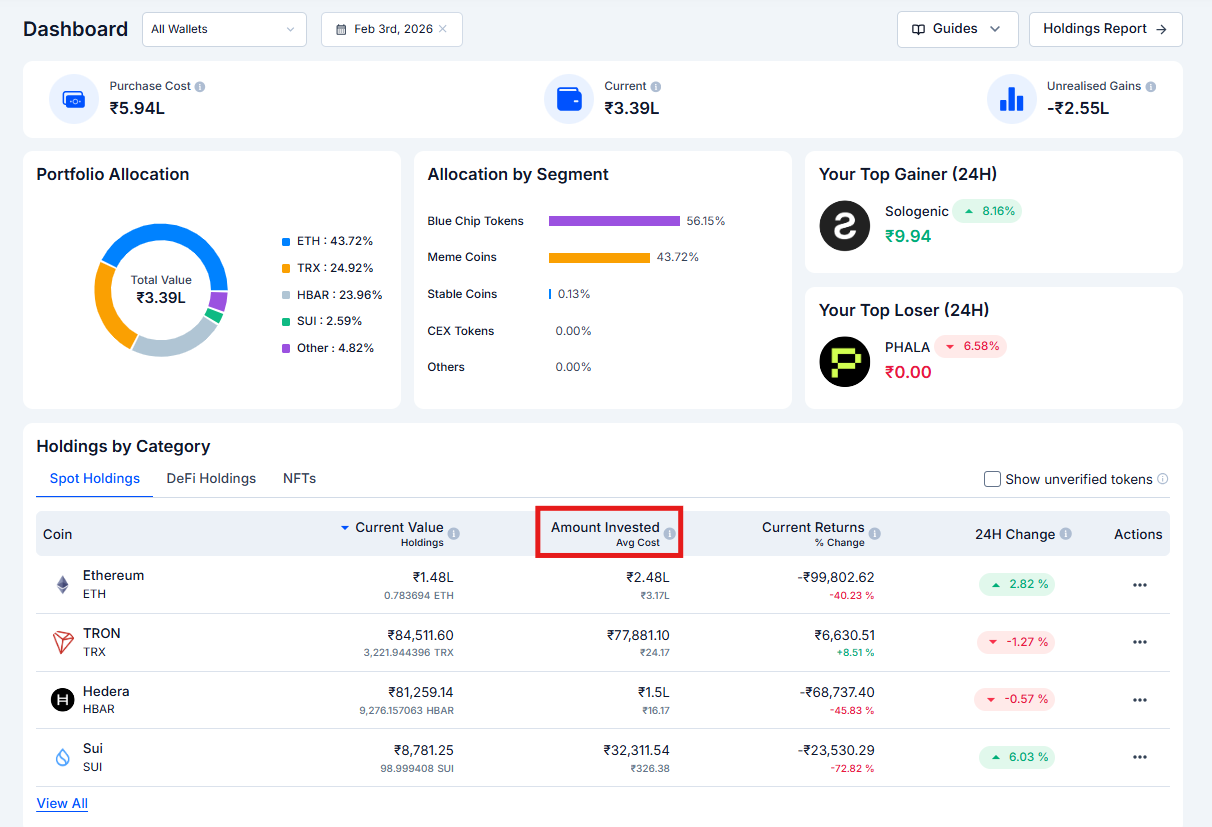This screenshot has height=827, width=1212.
Task: Click the book icon in Guides button
Action: (918, 30)
